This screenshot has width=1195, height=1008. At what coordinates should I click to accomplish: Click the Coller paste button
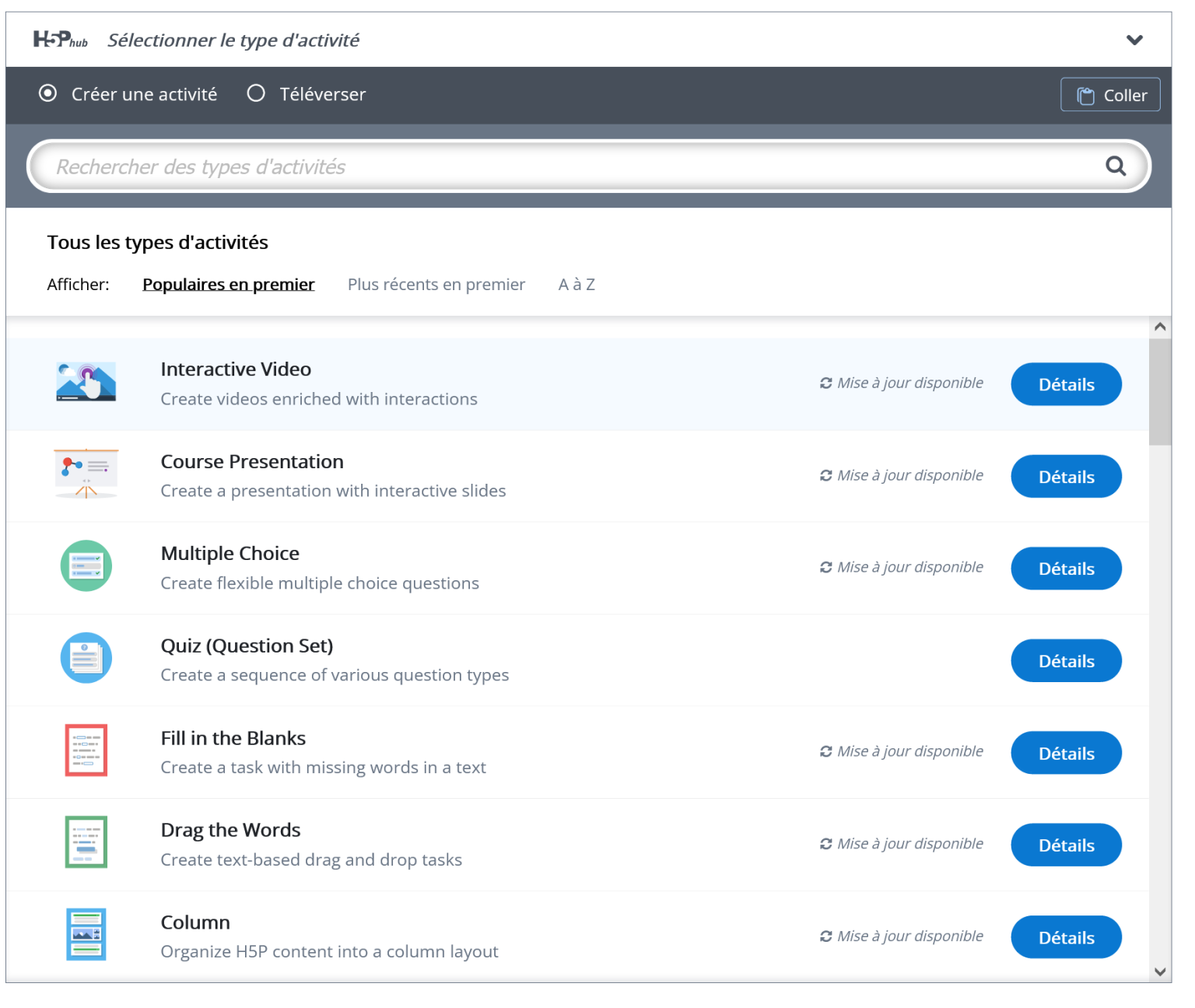coord(1110,95)
